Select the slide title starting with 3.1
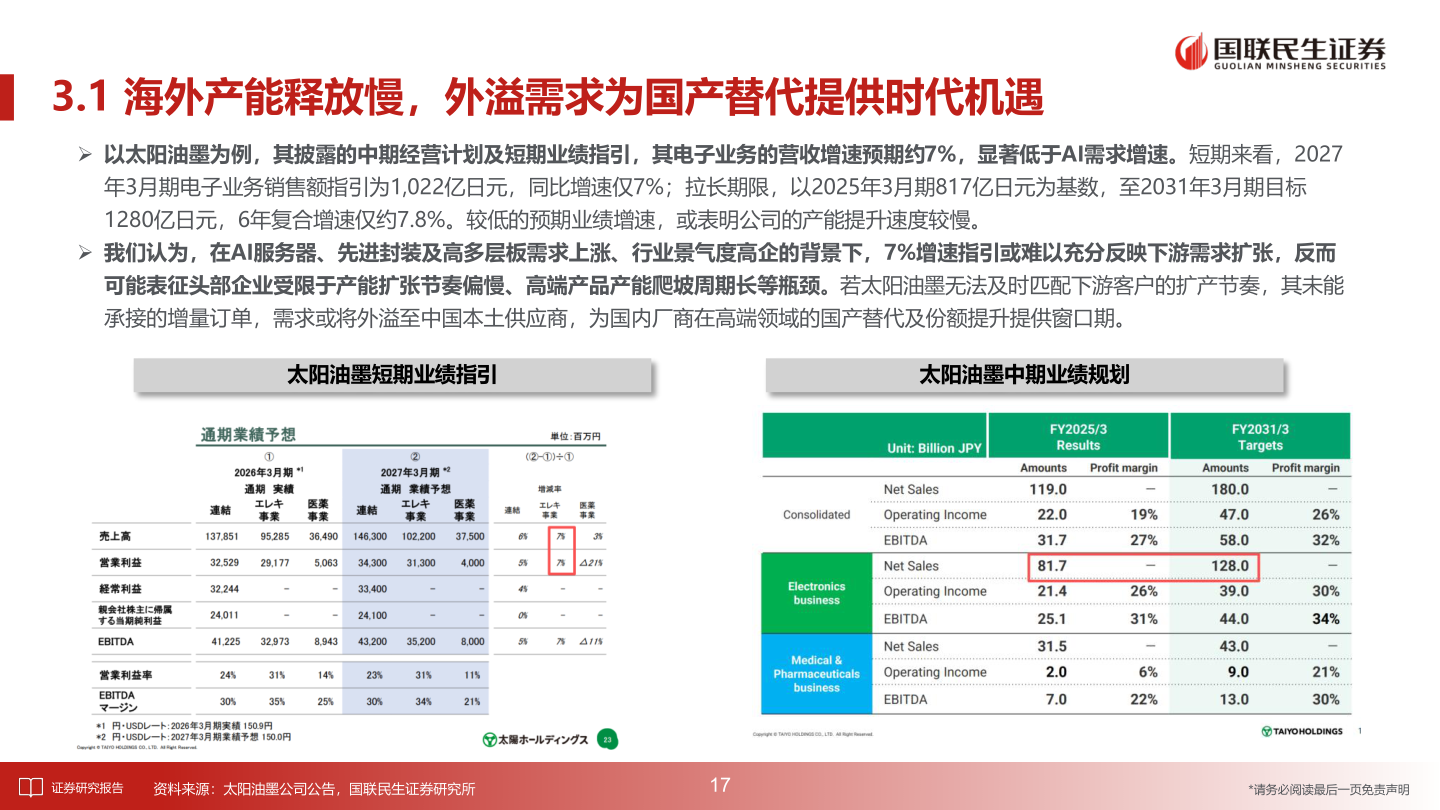This screenshot has height=810, width=1440. 547,97
